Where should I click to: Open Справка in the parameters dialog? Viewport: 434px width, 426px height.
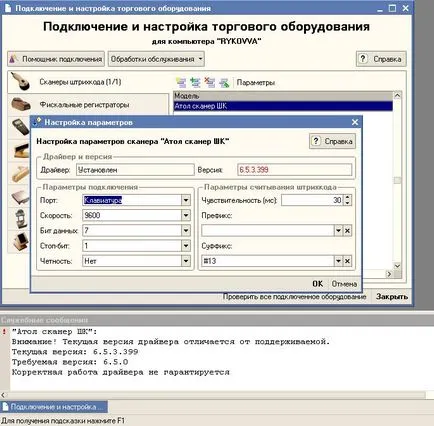332,141
